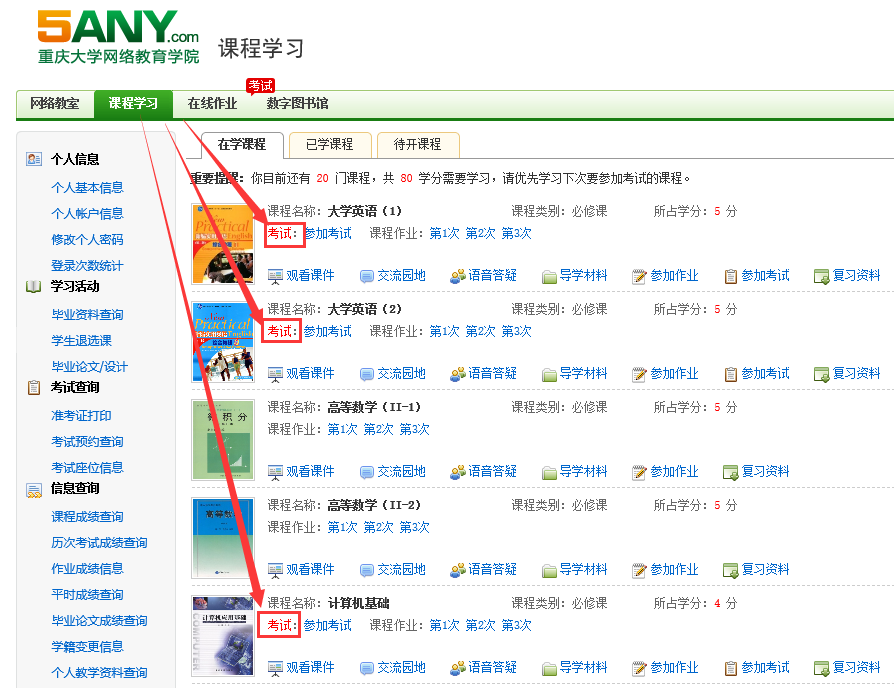This screenshot has width=894, height=688.
Task: Click 参加作业 icon for 计算机基础
Action: point(640,668)
